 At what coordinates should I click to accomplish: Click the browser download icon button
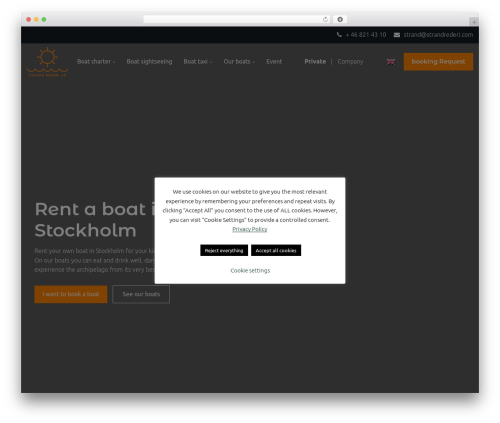340,19
